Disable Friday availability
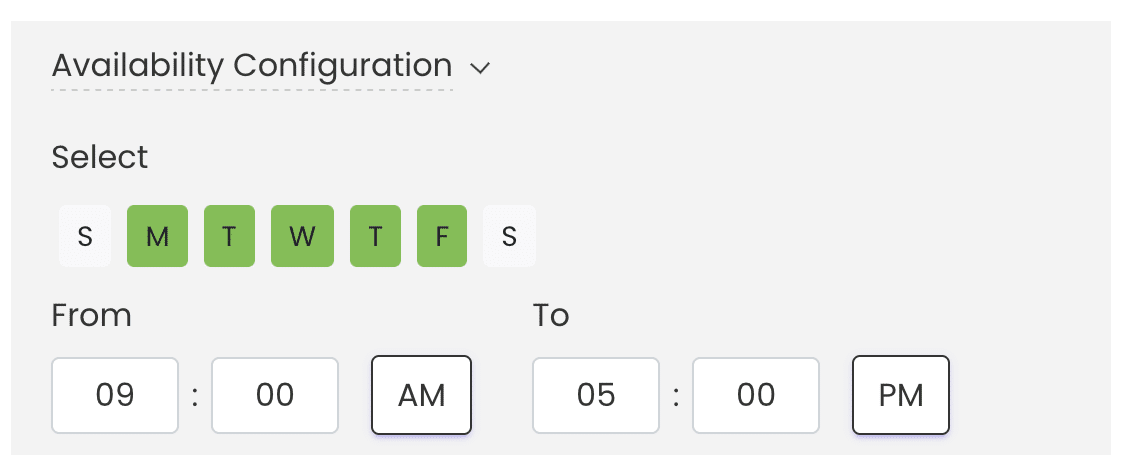Viewport: 1126px width, 468px height. tap(442, 237)
